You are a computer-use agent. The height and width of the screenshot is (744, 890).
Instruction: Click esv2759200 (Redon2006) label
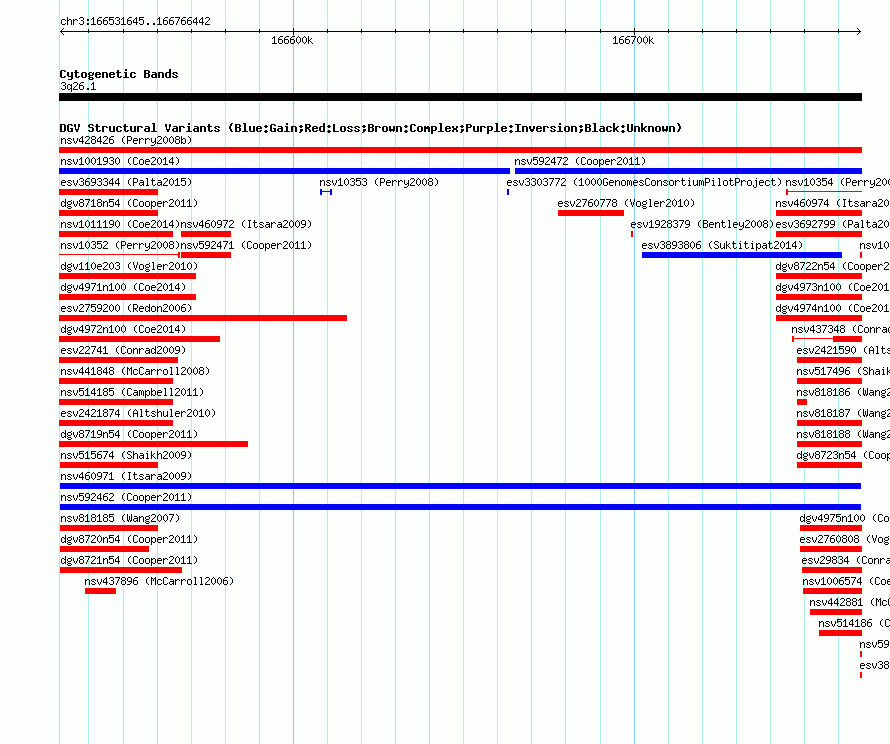tap(126, 308)
